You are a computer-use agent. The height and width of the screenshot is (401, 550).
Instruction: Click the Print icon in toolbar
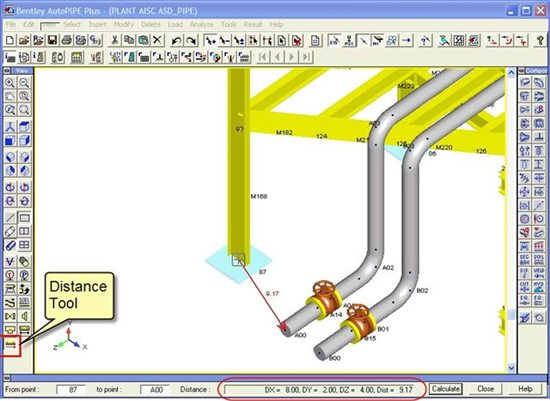coord(66,41)
